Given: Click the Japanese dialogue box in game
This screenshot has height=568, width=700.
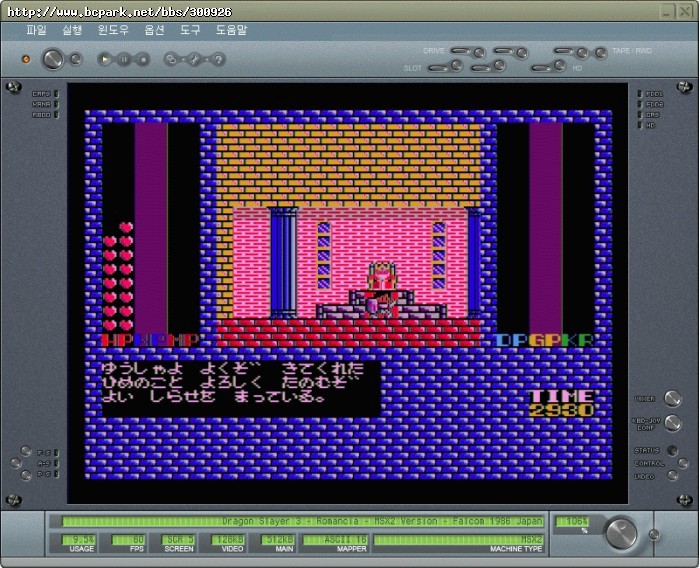Looking at the screenshot, I should coord(242,389).
